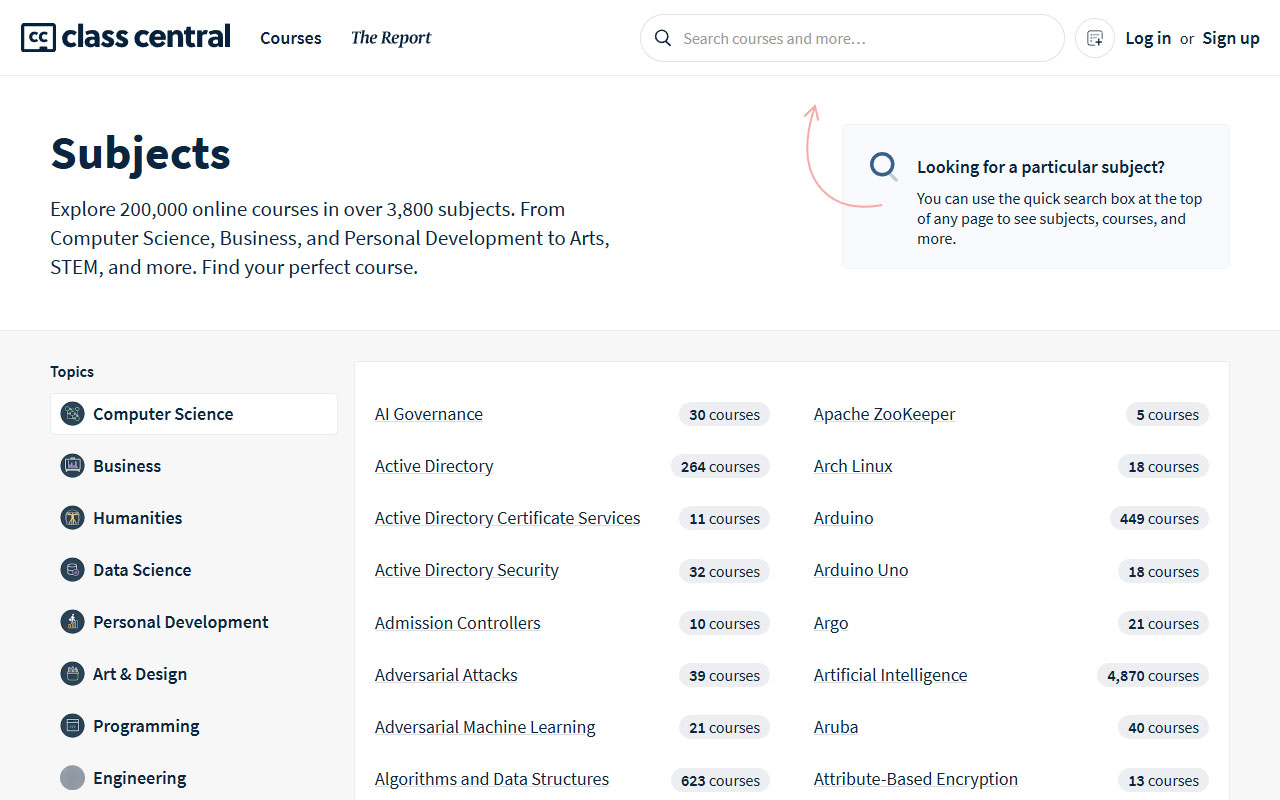Screen dimensions: 1280x800
Task: Open Active Directory Certificate Services
Action: [x=508, y=518]
